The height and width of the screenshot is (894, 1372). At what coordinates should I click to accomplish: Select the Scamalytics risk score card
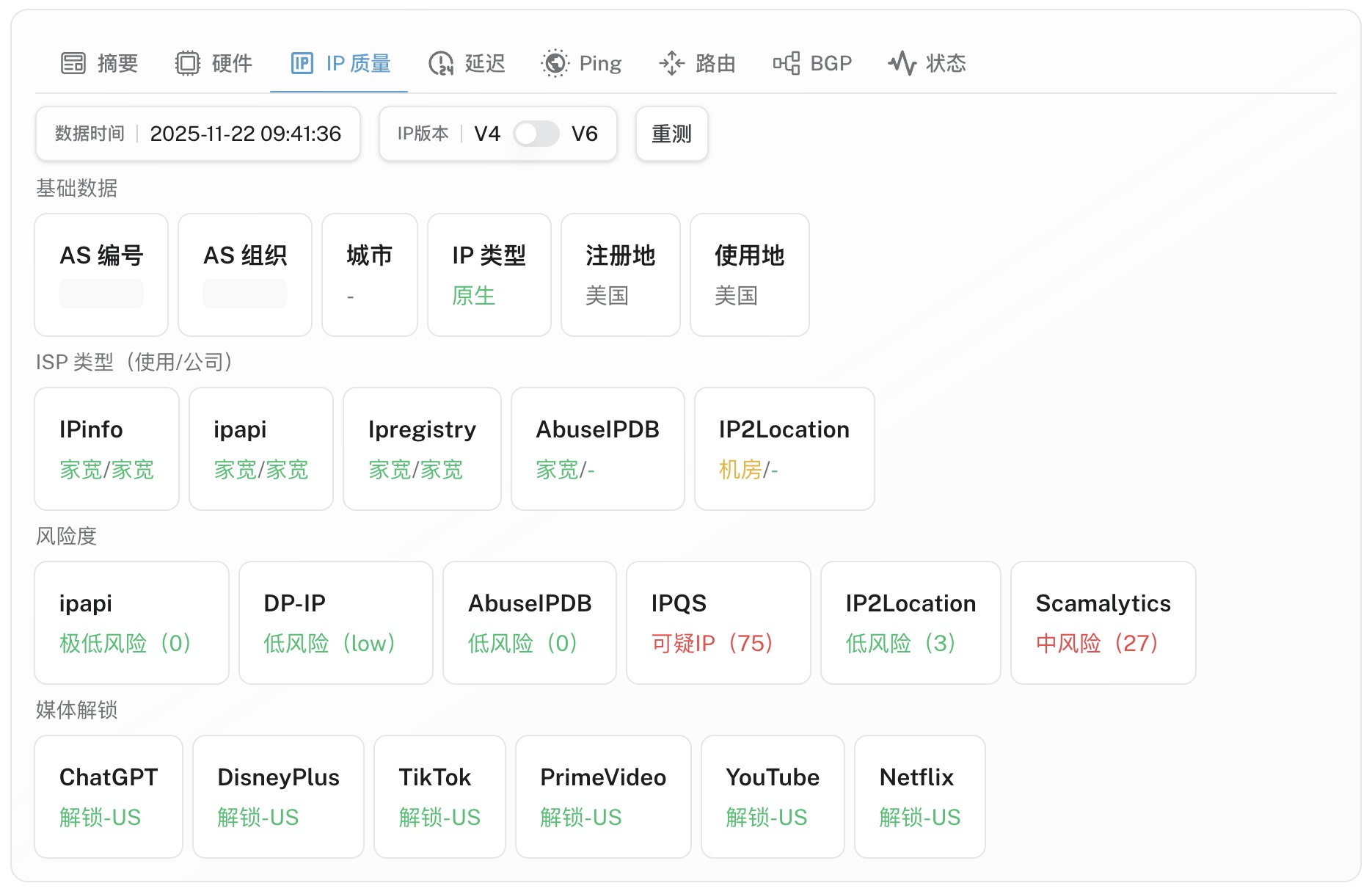[1102, 622]
